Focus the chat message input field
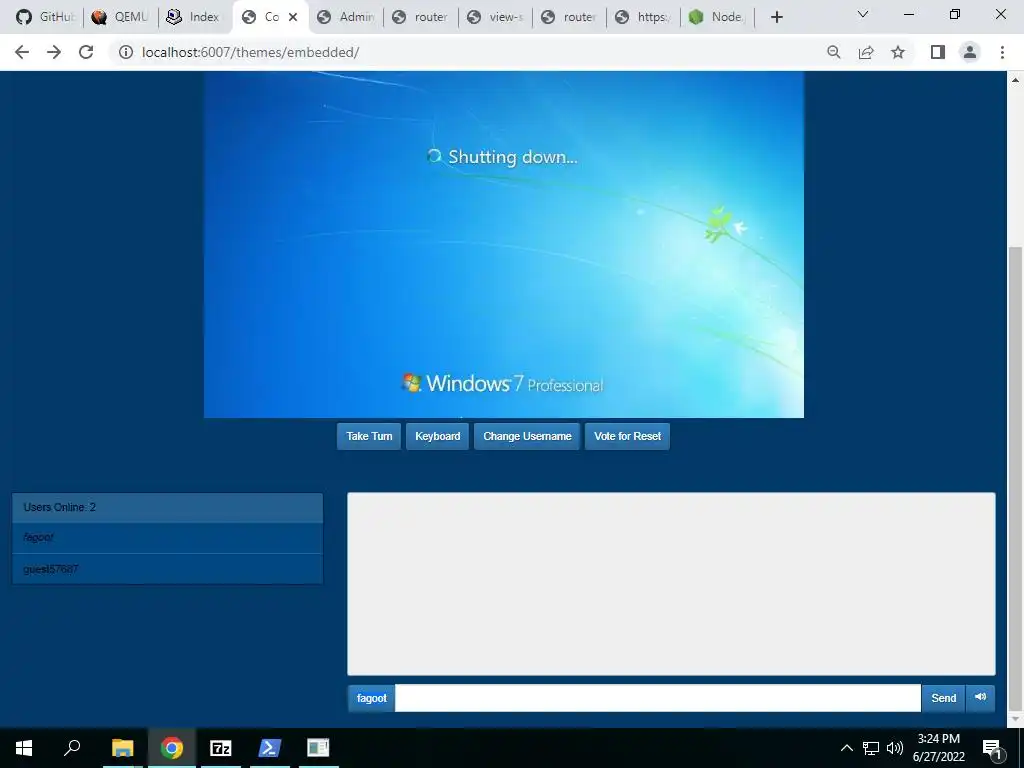Image resolution: width=1024 pixels, height=768 pixels. click(658, 698)
